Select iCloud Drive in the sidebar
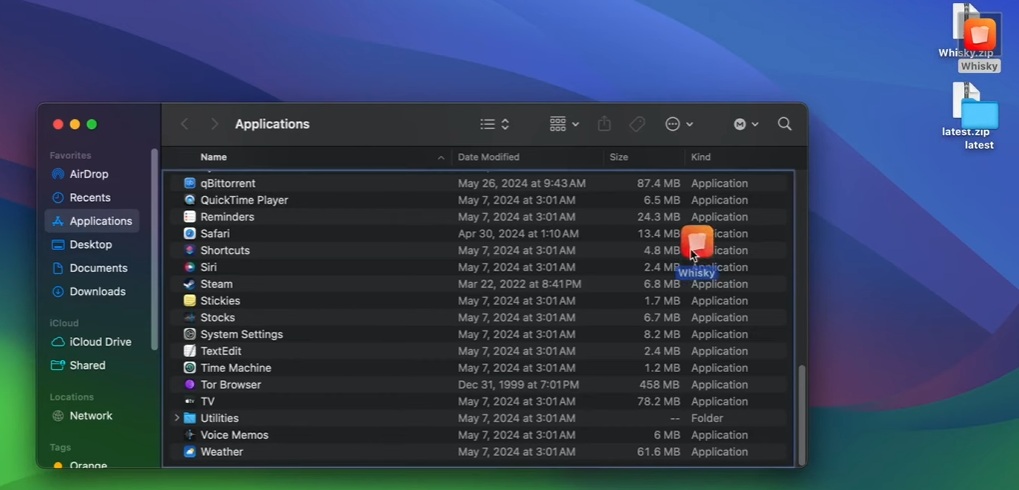Viewport: 1019px width, 490px height. [100, 342]
